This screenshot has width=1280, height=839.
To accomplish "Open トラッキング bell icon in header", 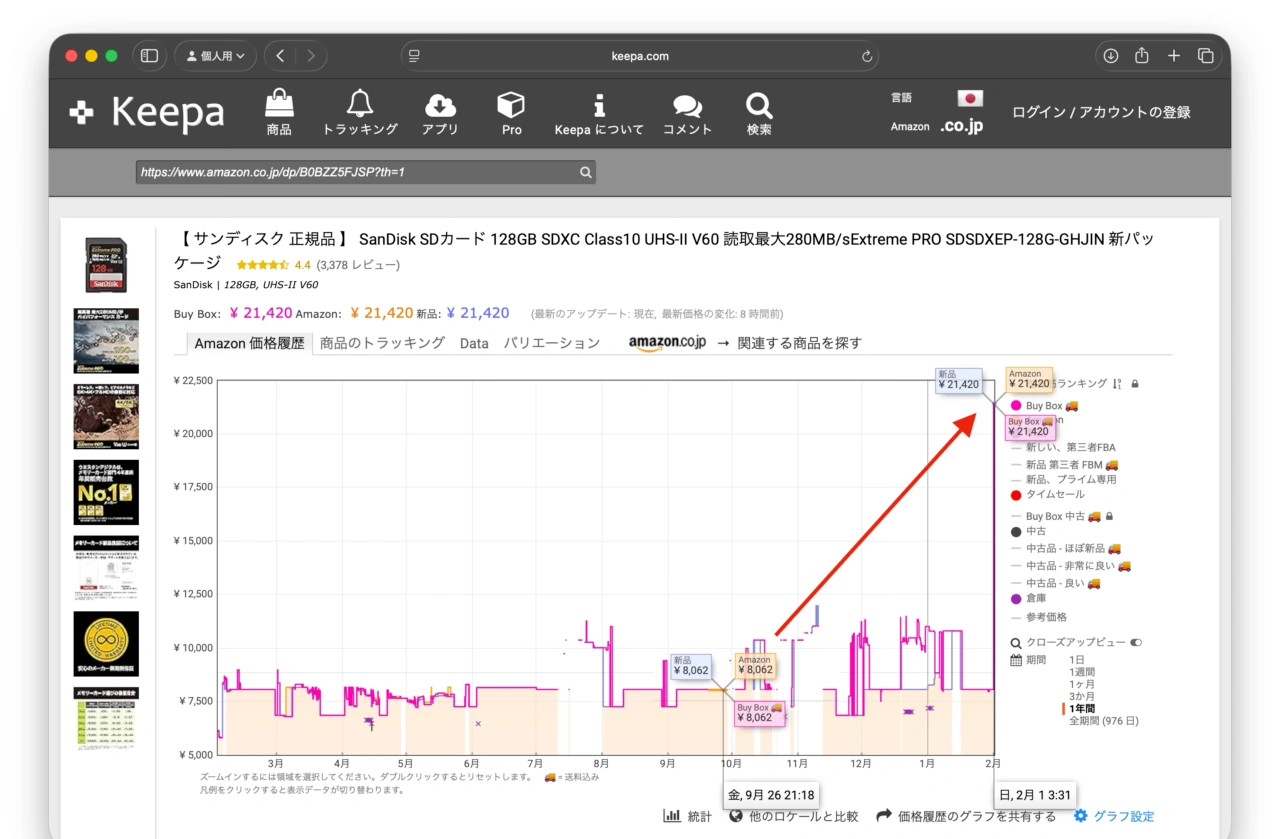I will coord(360,104).
